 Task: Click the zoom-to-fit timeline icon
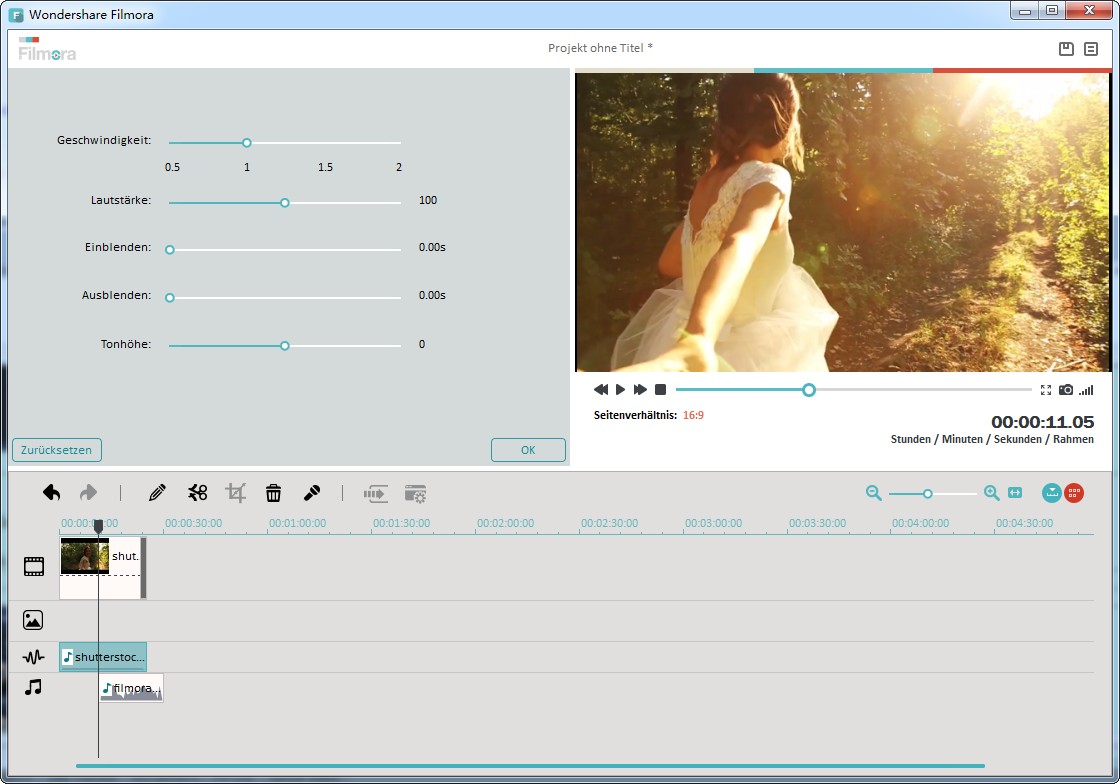point(1015,493)
